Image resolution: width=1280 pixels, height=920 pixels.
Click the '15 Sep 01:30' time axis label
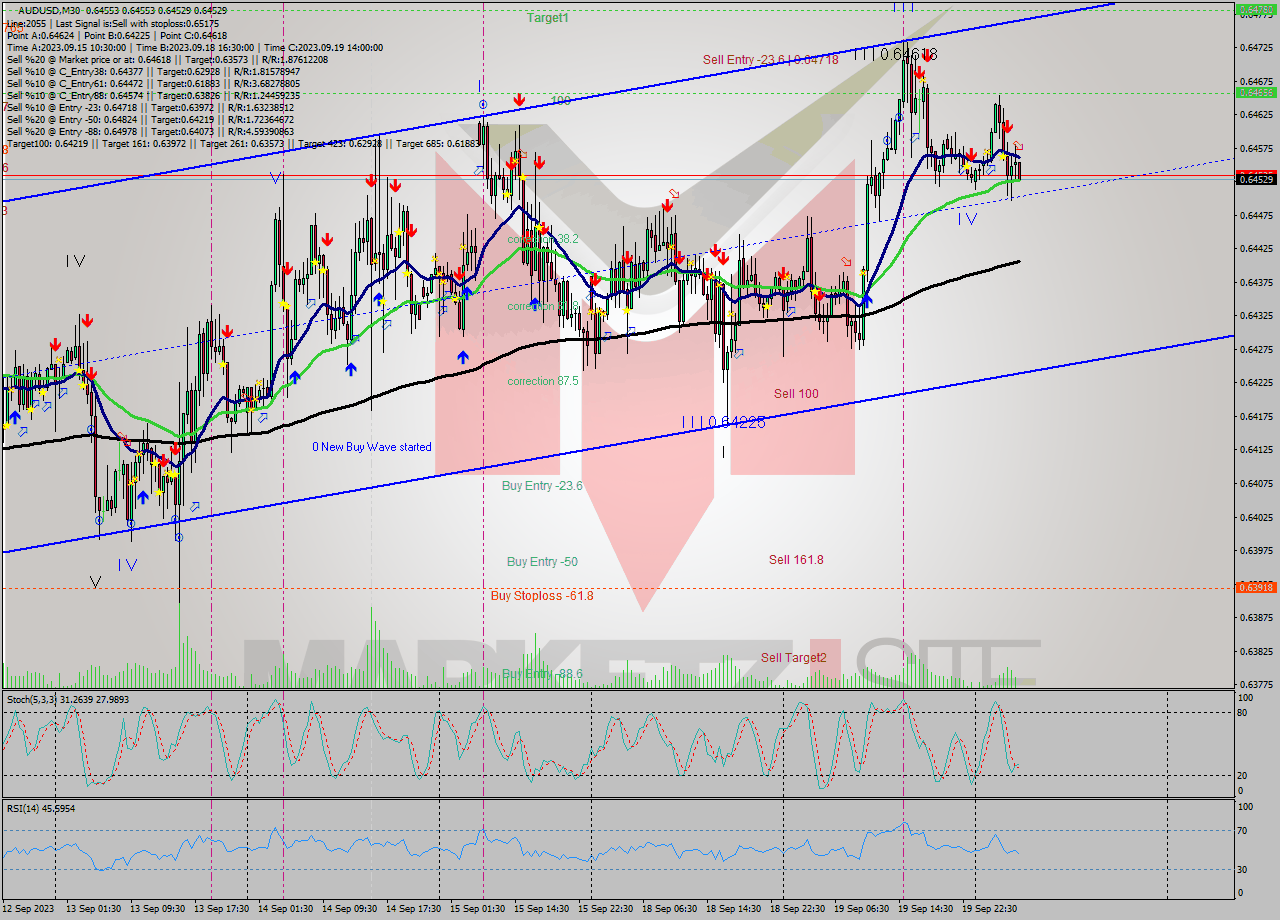pyautogui.click(x=477, y=909)
